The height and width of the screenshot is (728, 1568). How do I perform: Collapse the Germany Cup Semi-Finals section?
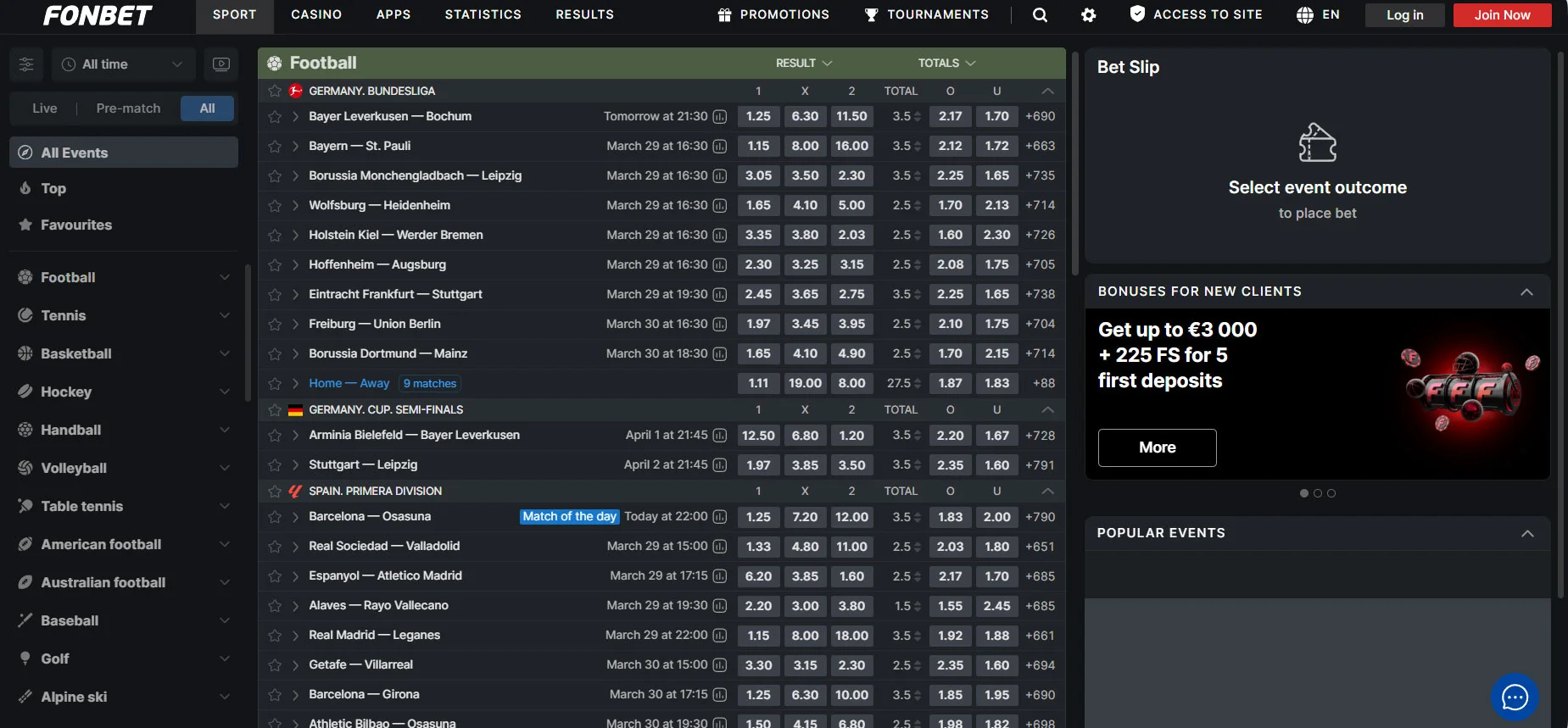[x=1048, y=409]
